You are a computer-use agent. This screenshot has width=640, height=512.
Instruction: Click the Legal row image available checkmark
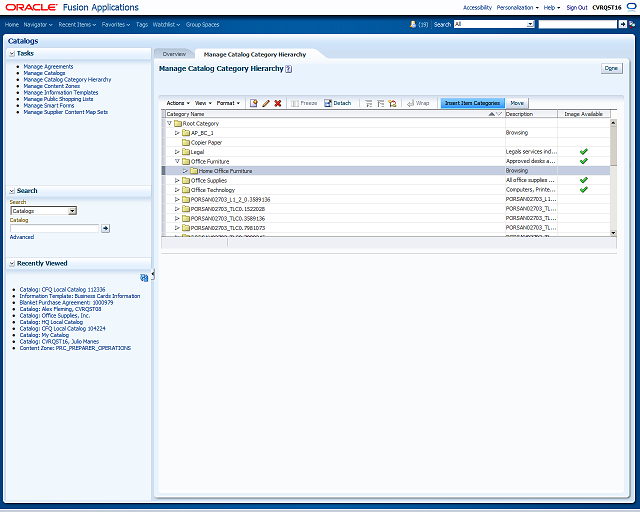click(584, 151)
